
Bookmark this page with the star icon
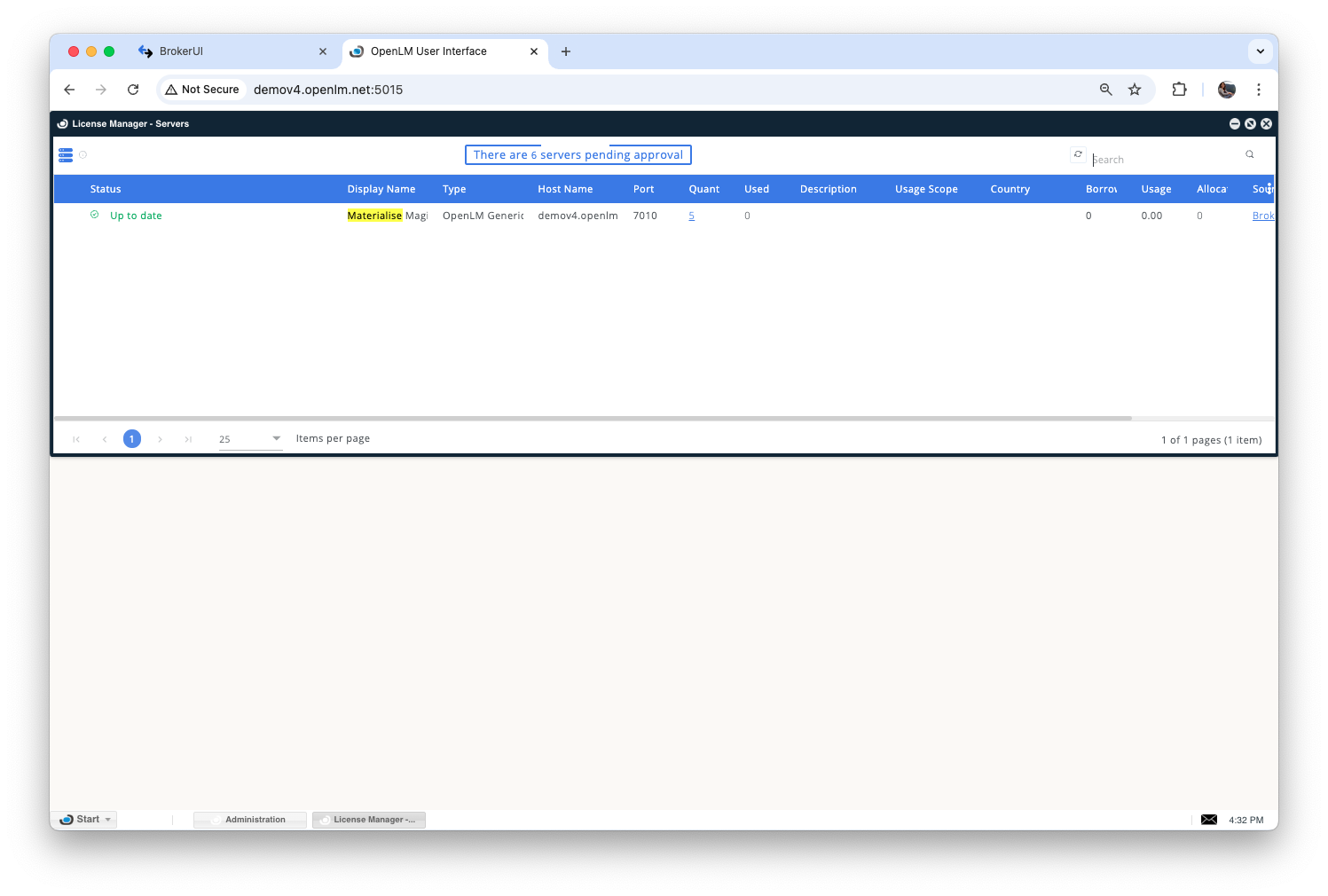[1134, 90]
